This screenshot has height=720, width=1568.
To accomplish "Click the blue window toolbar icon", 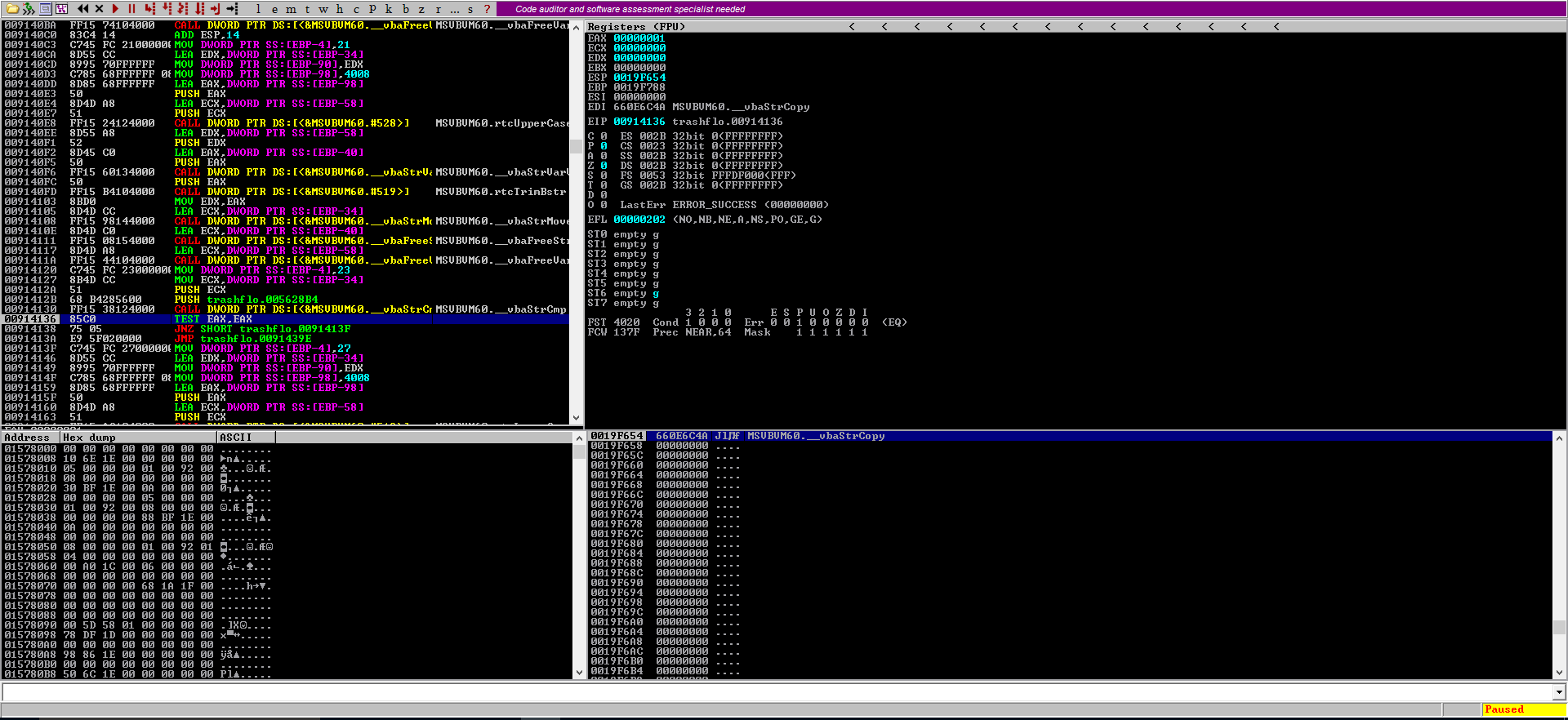I will 45,9.
